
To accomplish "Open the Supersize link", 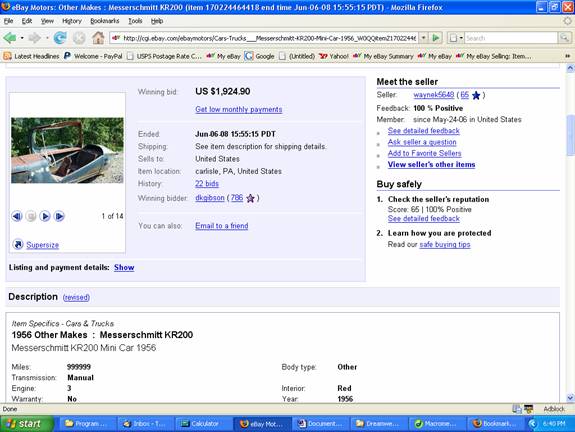I will (43, 245).
